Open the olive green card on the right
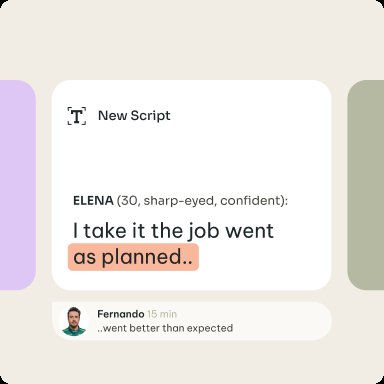 (x=366, y=185)
